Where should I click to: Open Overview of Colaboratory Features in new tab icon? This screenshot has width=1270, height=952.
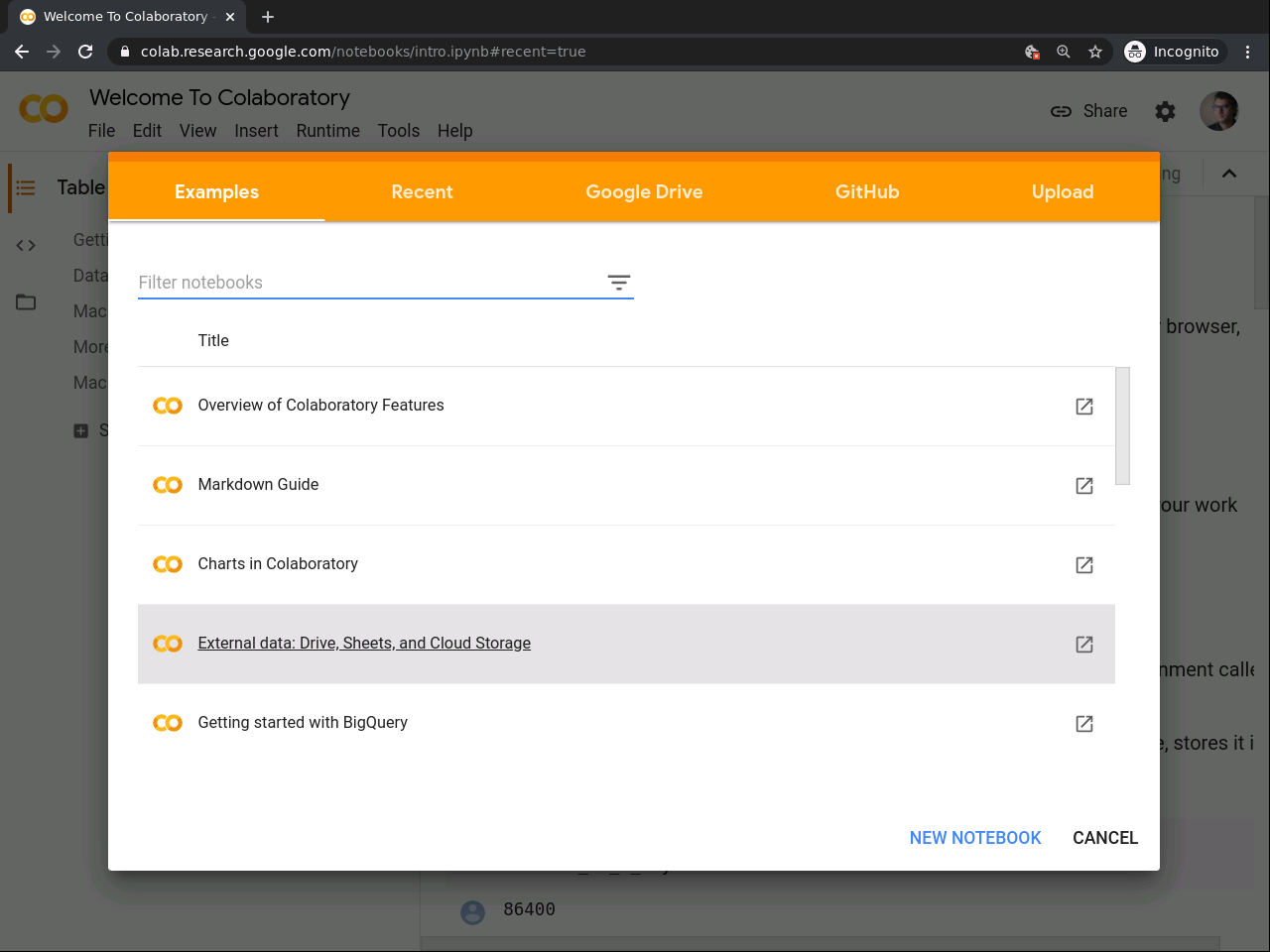coord(1084,407)
